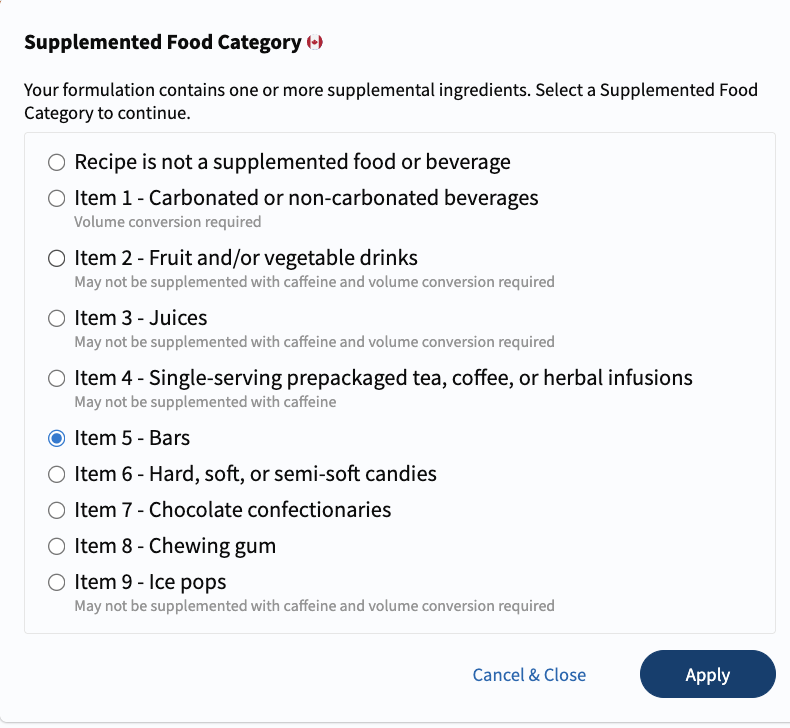Screen dimensions: 790x728
Task: Click the 'Item 5 - Bars' label text
Action: (132, 438)
